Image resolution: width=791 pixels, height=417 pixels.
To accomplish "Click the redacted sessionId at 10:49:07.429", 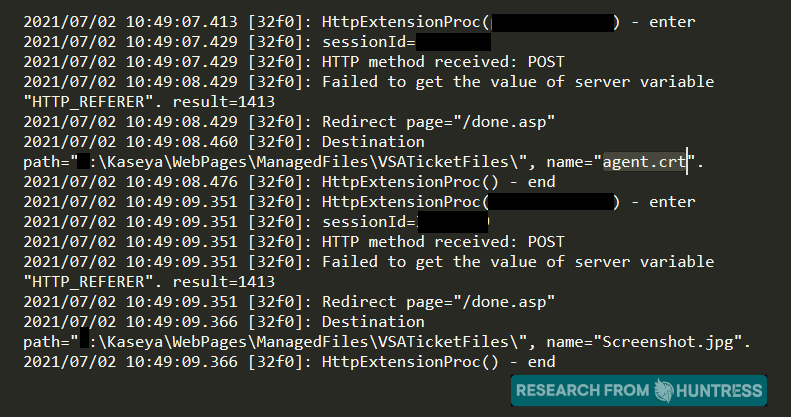I will coord(452,42).
